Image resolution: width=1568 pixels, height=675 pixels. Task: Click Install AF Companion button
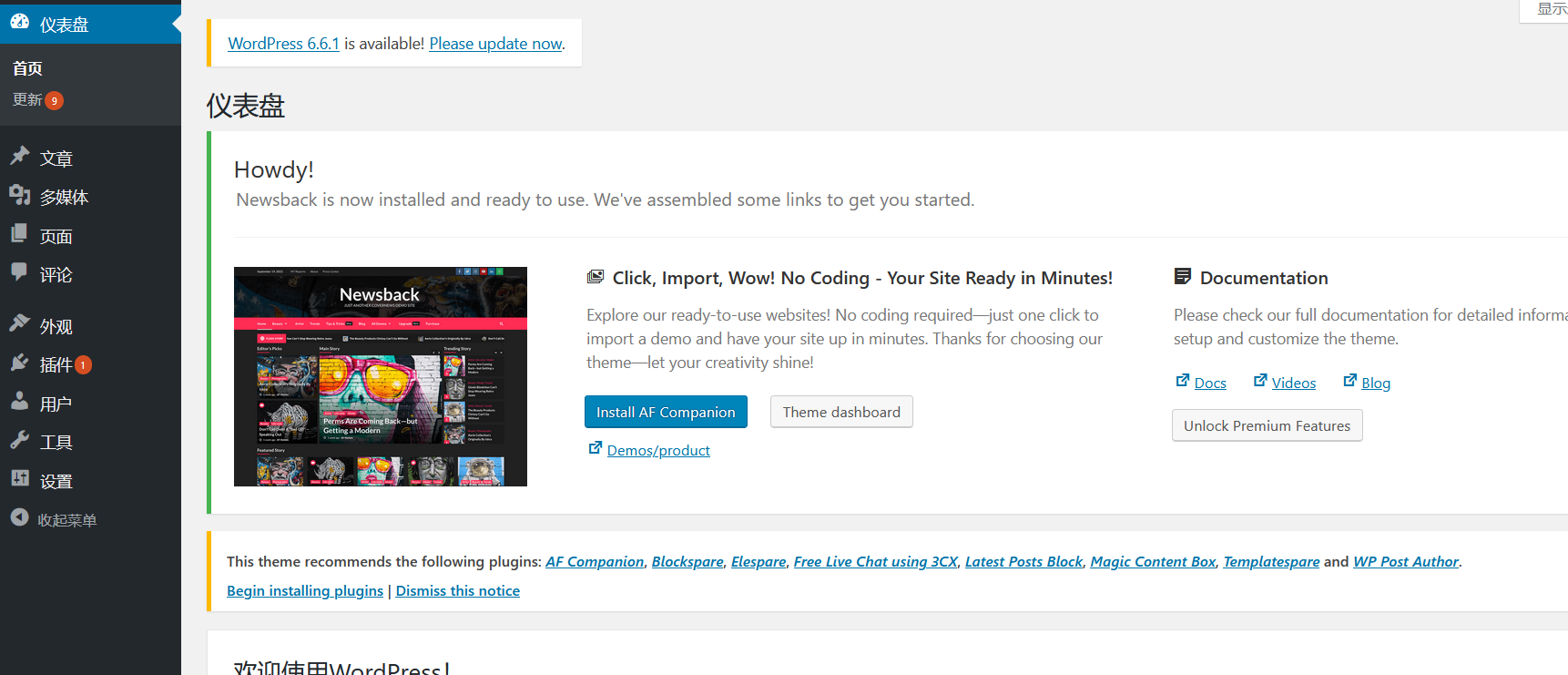[x=666, y=412]
